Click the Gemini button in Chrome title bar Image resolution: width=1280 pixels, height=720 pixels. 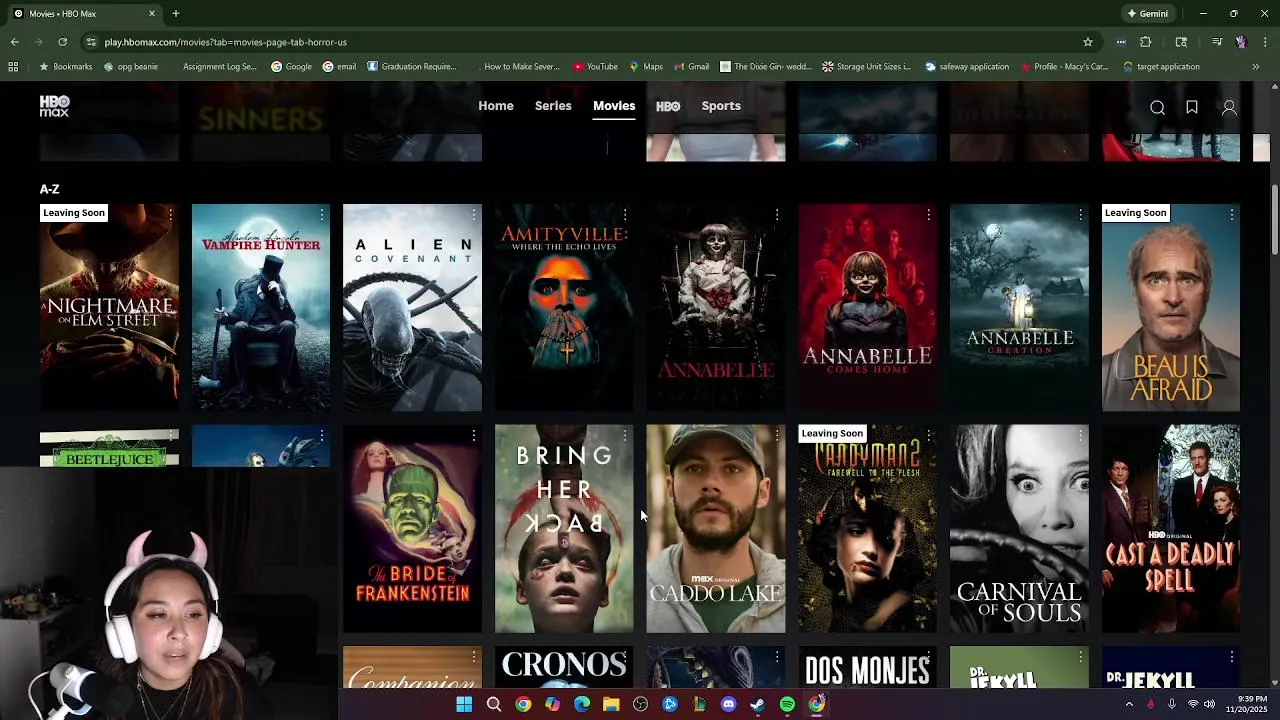point(1147,14)
